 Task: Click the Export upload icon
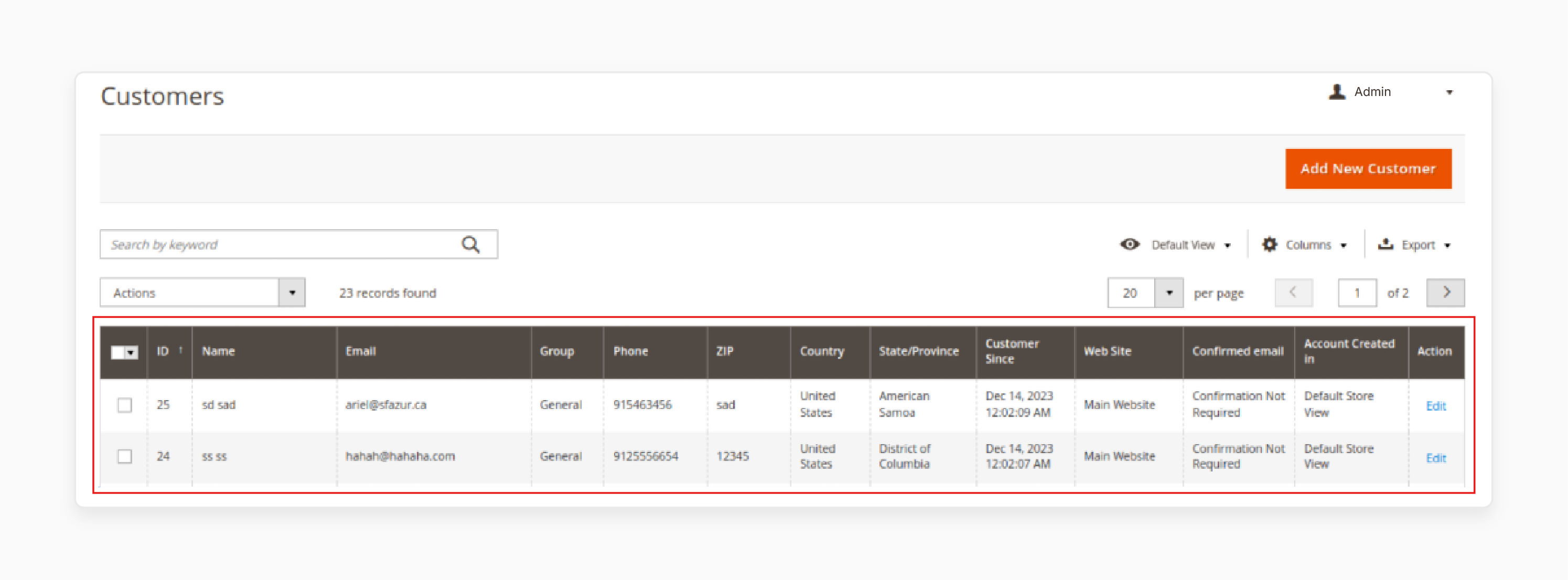1386,244
